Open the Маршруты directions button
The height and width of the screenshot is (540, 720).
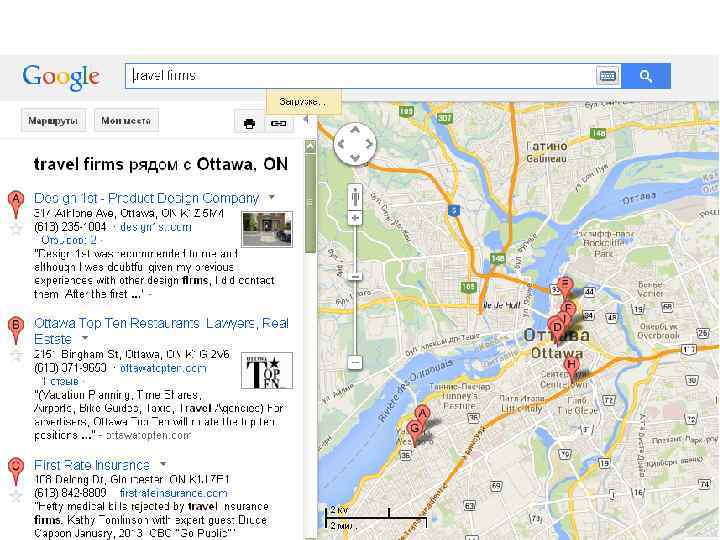pos(53,121)
